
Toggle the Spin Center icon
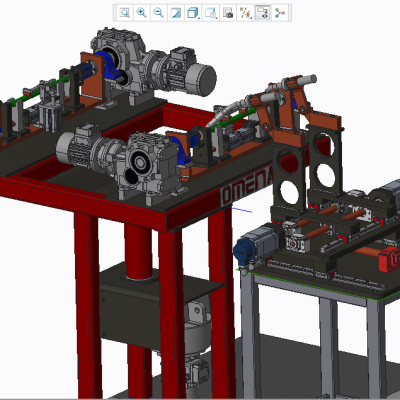coord(280,13)
